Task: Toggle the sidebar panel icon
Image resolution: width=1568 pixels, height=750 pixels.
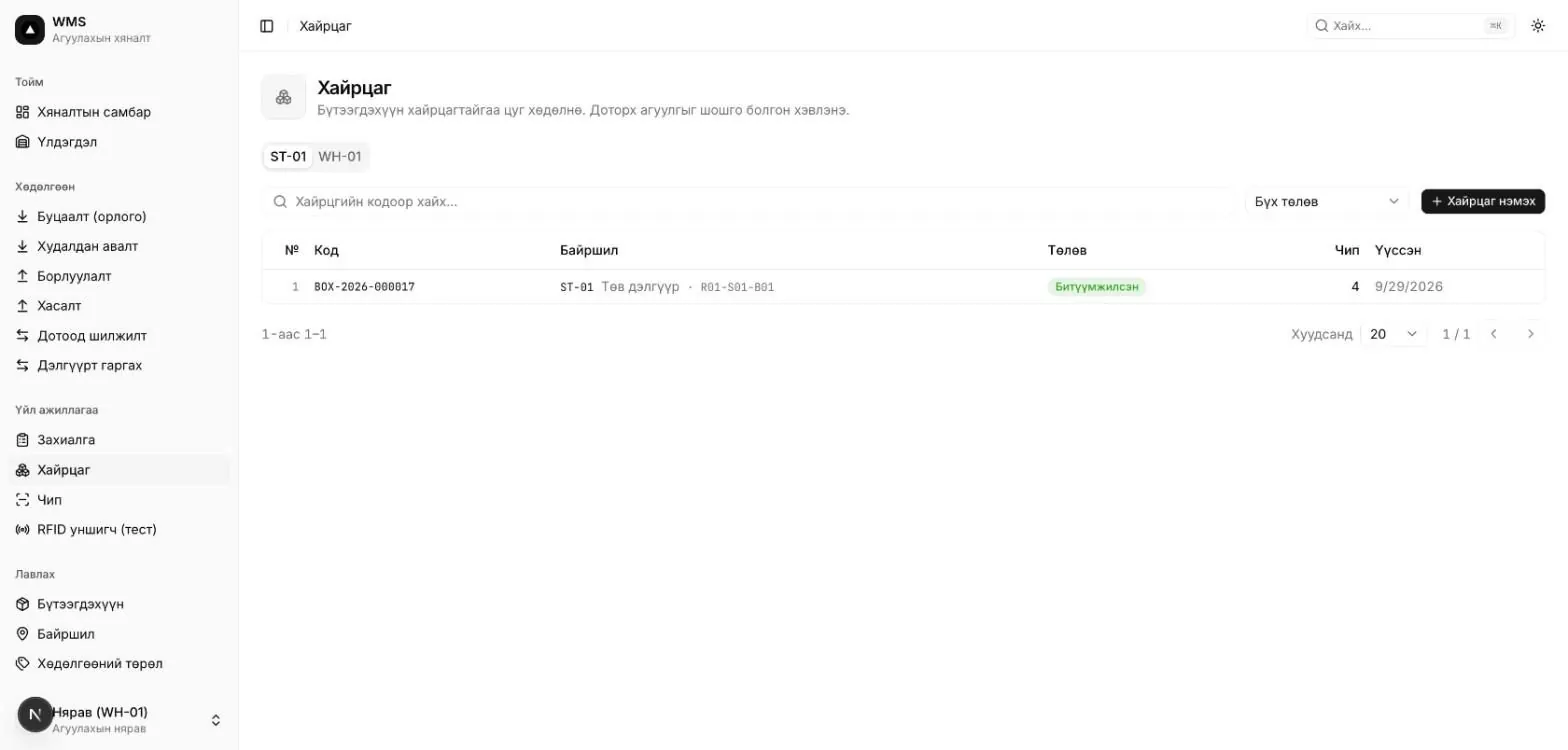Action: point(267,26)
